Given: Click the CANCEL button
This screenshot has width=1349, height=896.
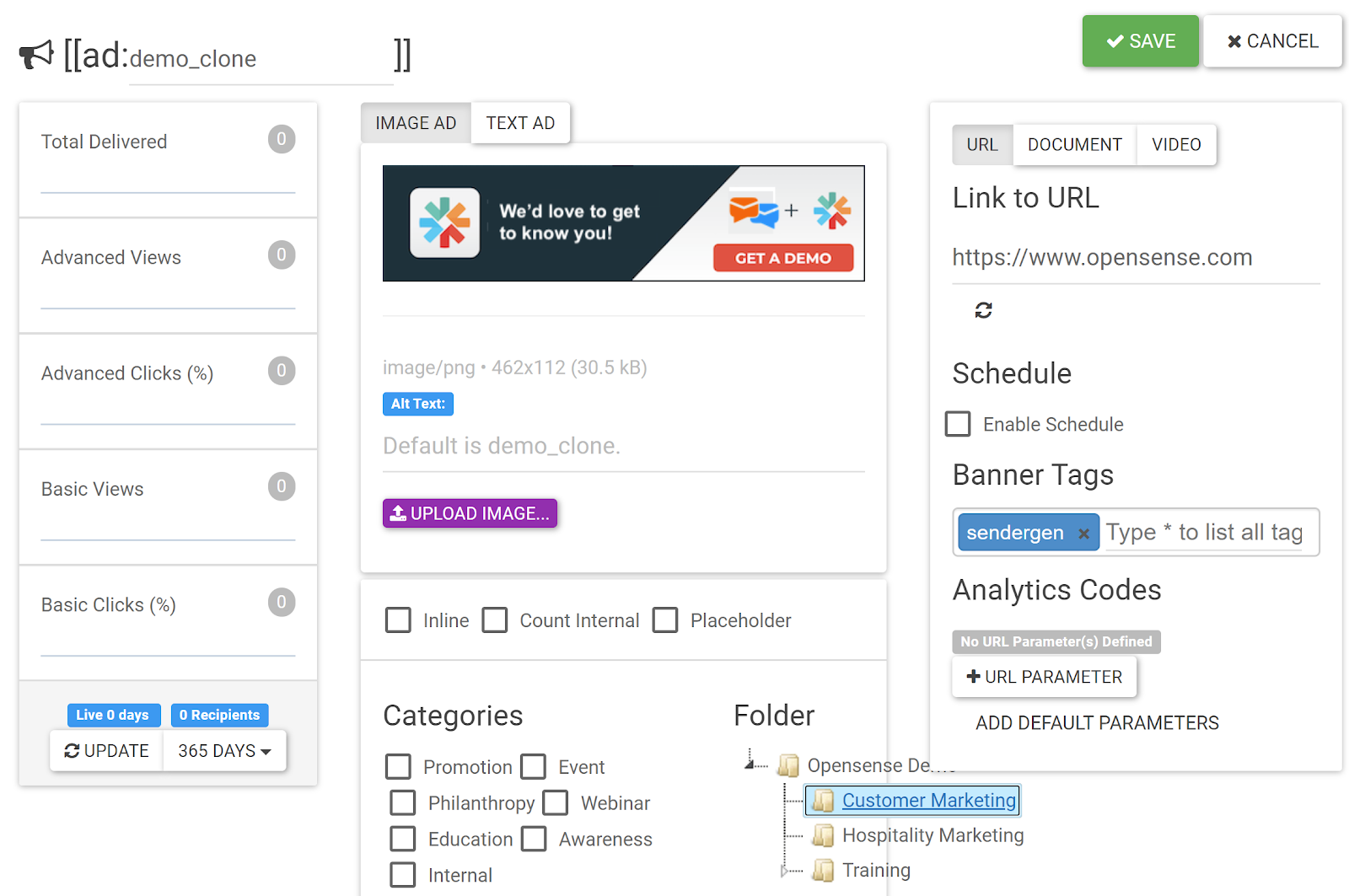Looking at the screenshot, I should (x=1272, y=41).
